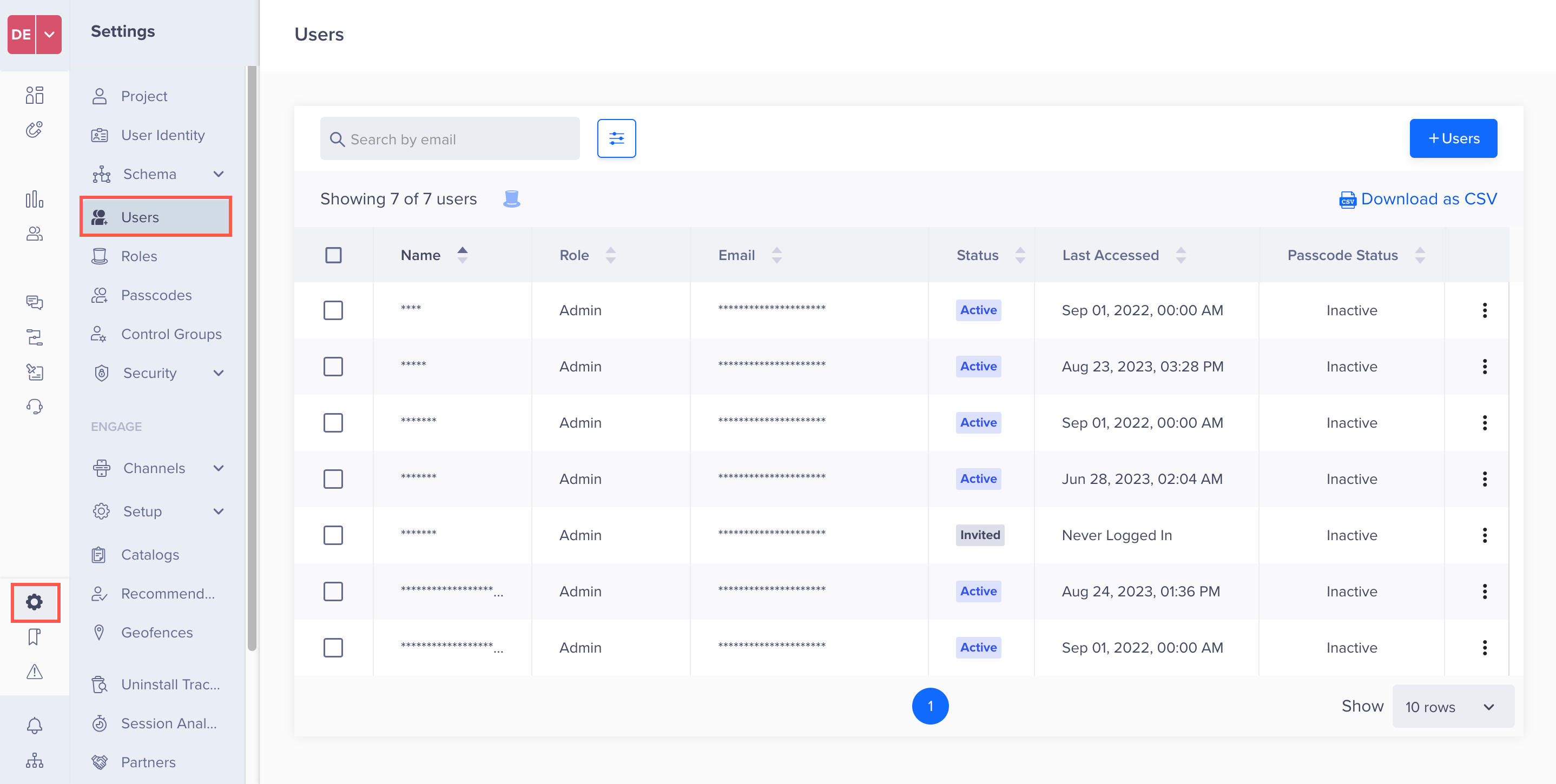This screenshot has height=784, width=1556.
Task: Click the warning triangle icon in left rail
Action: point(35,671)
